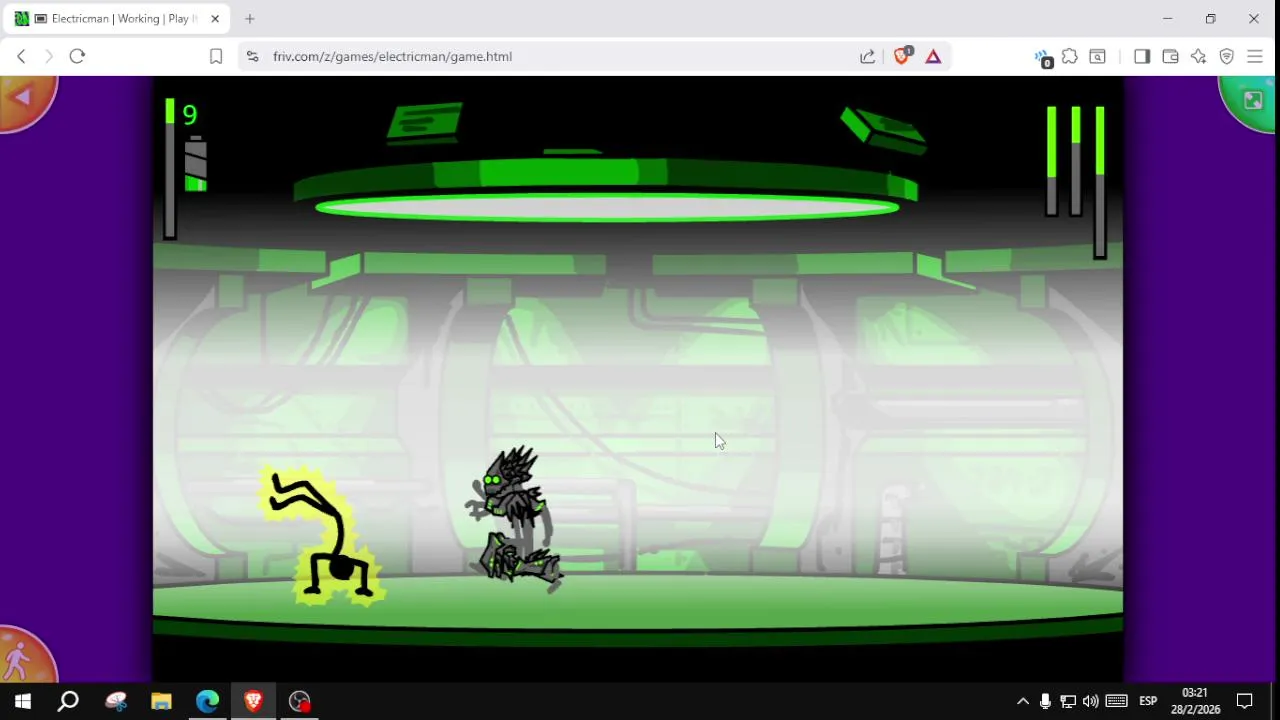Viewport: 1280px width, 720px height.
Task: Show hidden system tray icons
Action: coord(1022,701)
